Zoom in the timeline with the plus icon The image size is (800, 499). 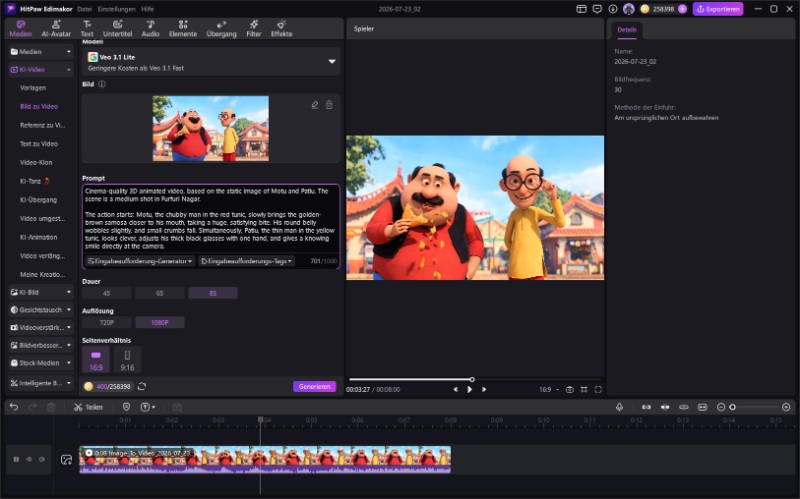click(x=786, y=407)
